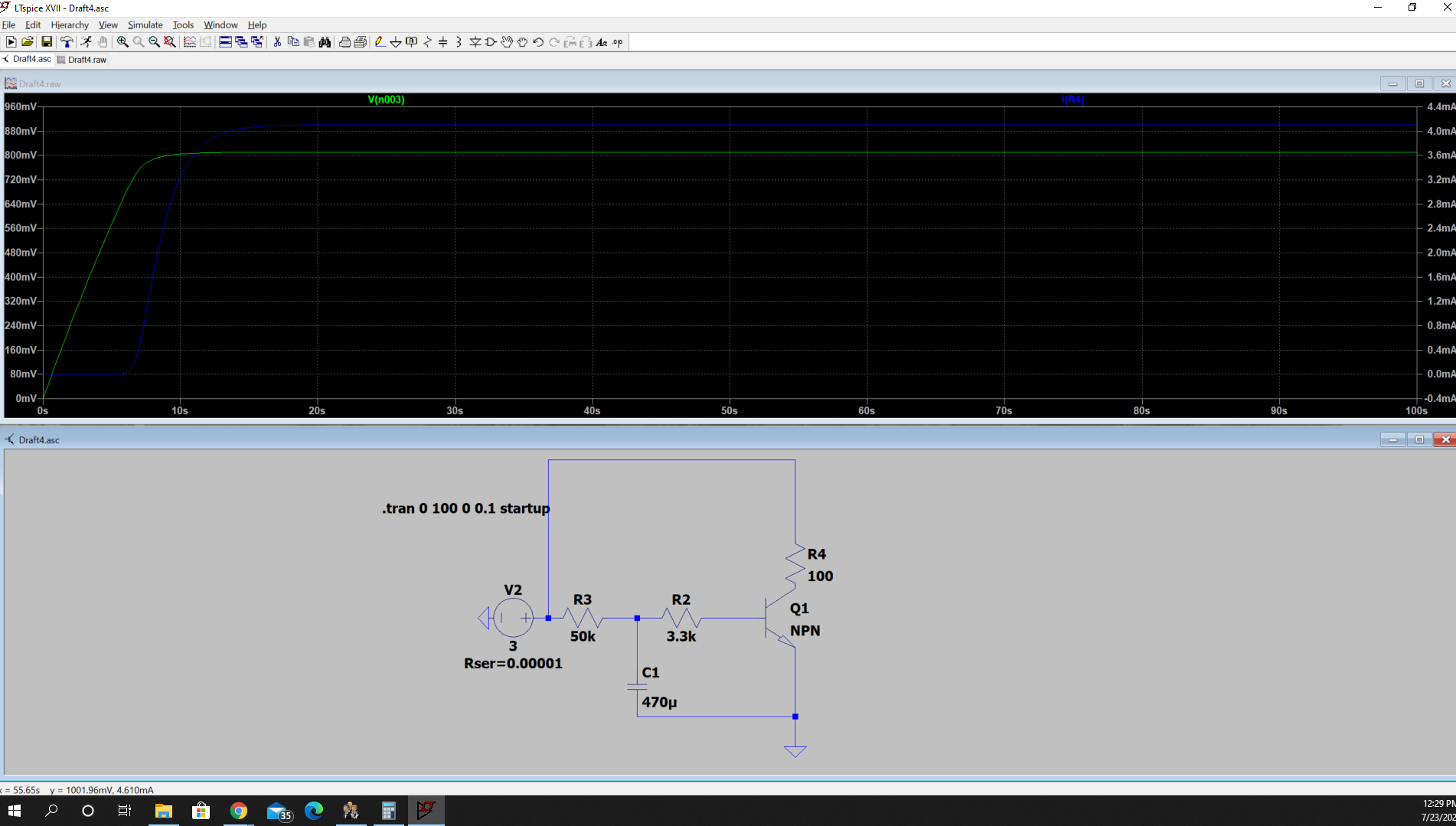Open Microsoft Edge from the taskbar
1456x826 pixels.
click(x=314, y=811)
